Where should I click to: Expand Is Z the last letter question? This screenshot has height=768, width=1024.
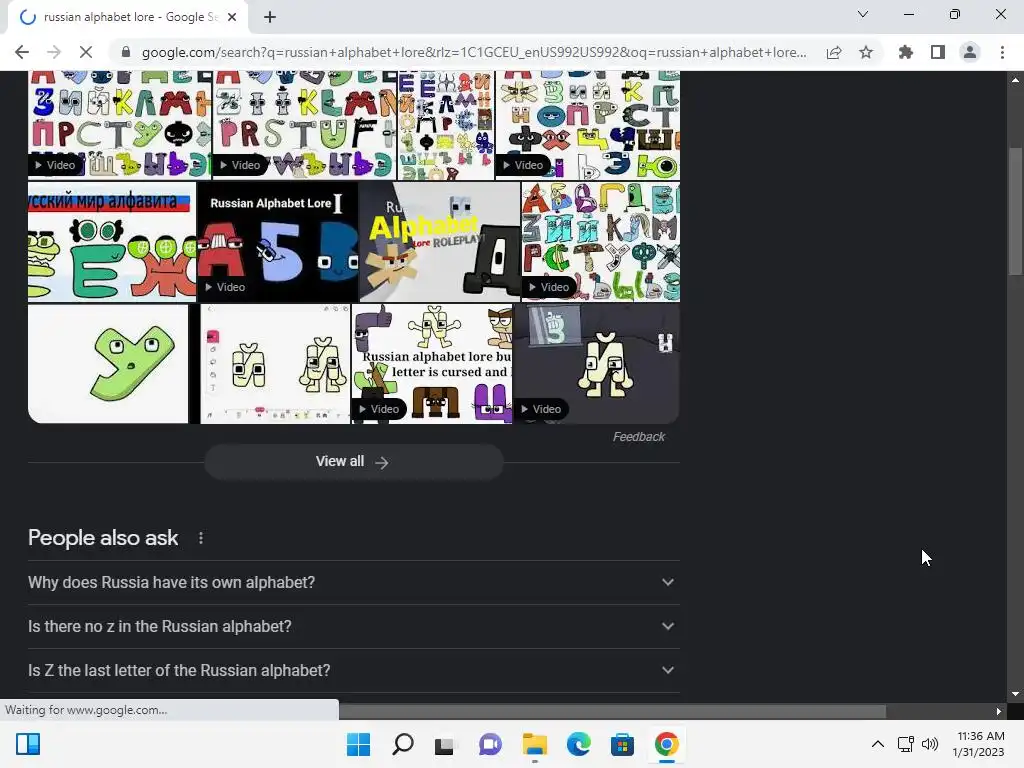tap(353, 671)
